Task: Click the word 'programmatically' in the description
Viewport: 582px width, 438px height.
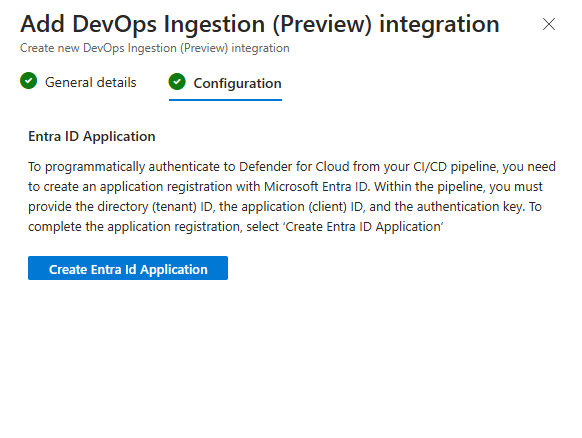Action: click(95, 167)
